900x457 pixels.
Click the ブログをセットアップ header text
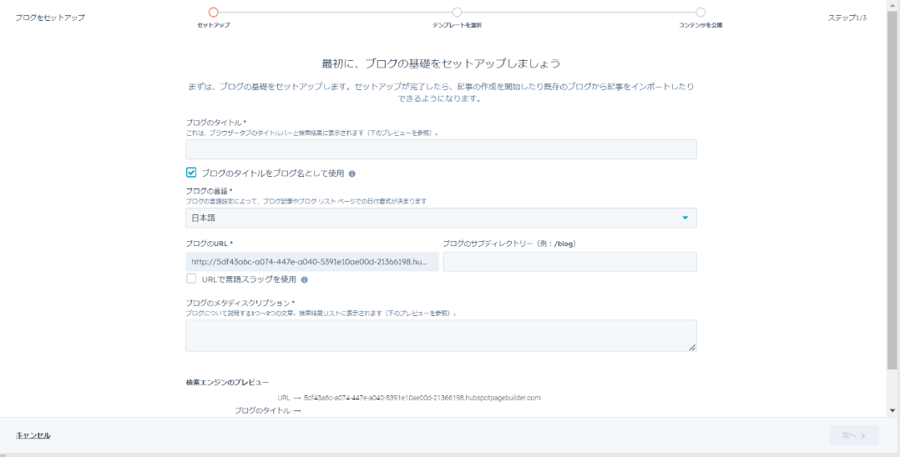[x=50, y=18]
